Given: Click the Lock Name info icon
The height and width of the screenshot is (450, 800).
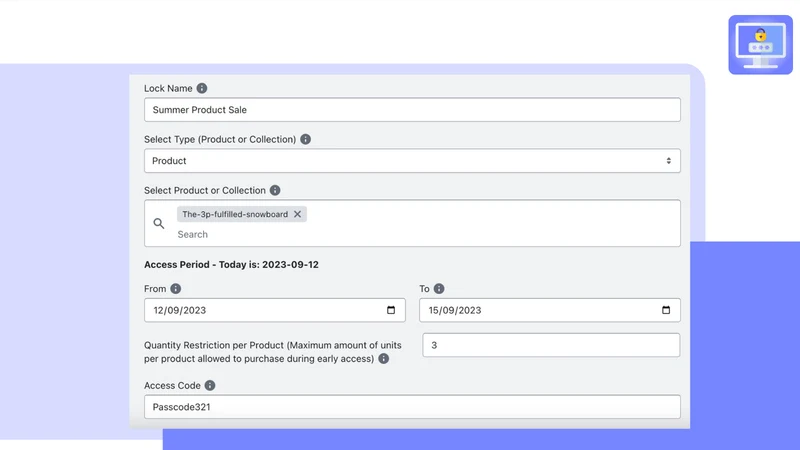Looking at the screenshot, I should click(x=202, y=88).
